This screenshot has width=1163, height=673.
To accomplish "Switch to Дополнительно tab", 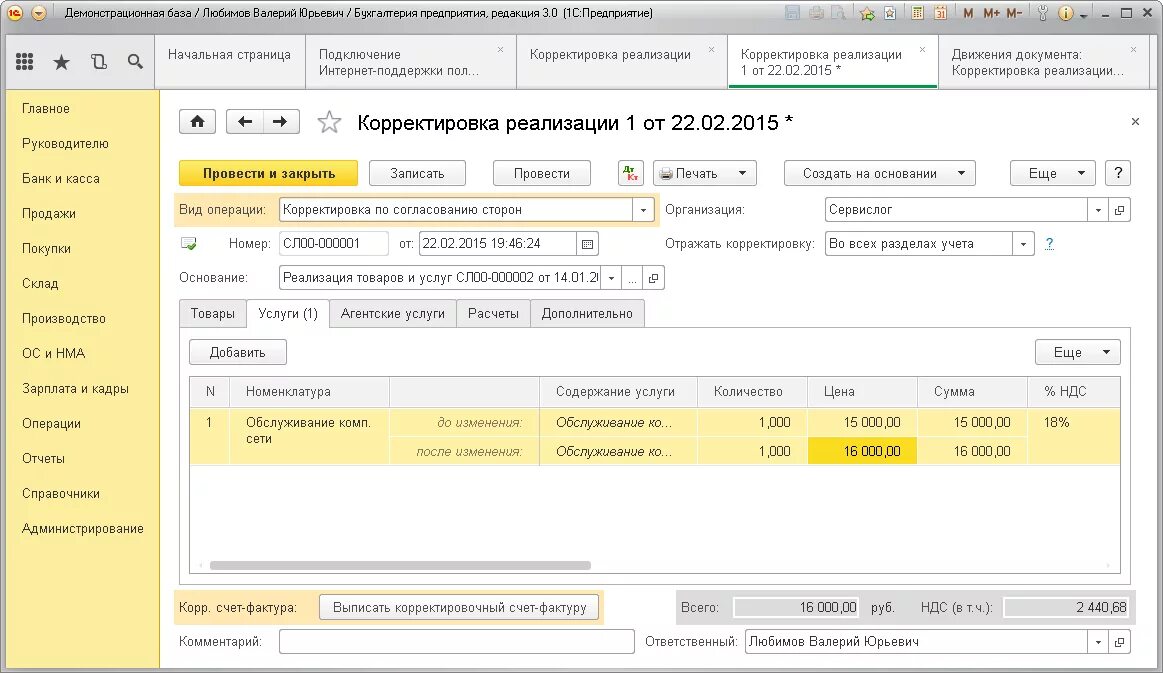I will pyautogui.click(x=587, y=313).
